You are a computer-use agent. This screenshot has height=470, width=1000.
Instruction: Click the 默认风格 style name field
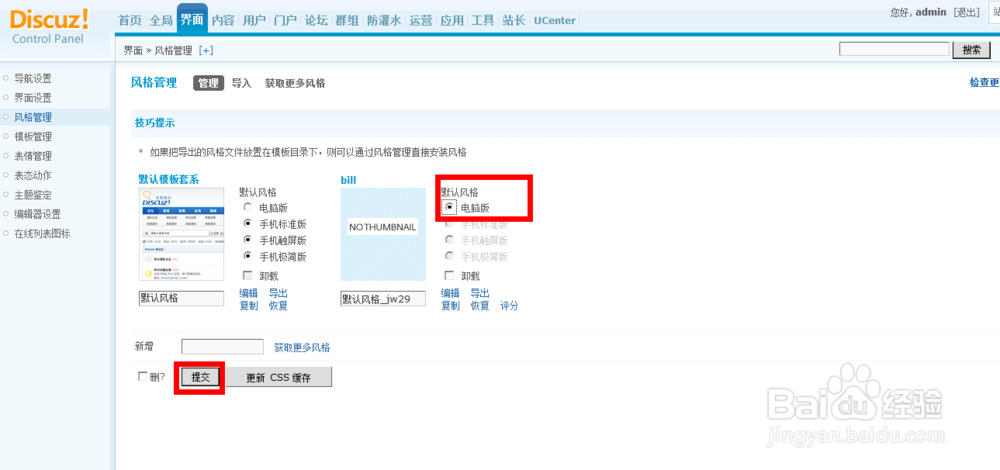point(181,298)
